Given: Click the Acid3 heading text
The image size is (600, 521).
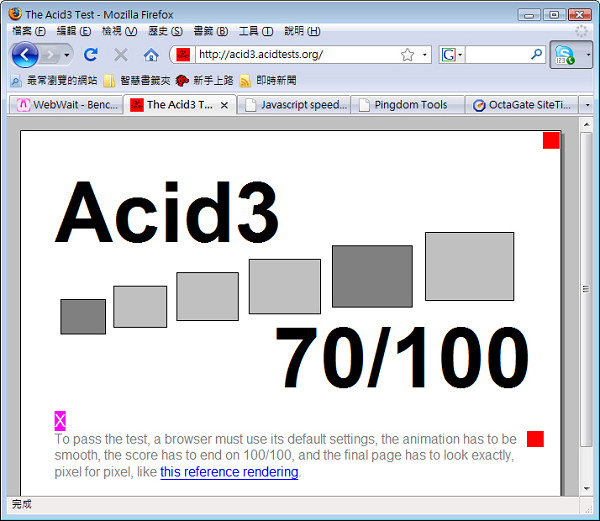Looking at the screenshot, I should 167,212.
